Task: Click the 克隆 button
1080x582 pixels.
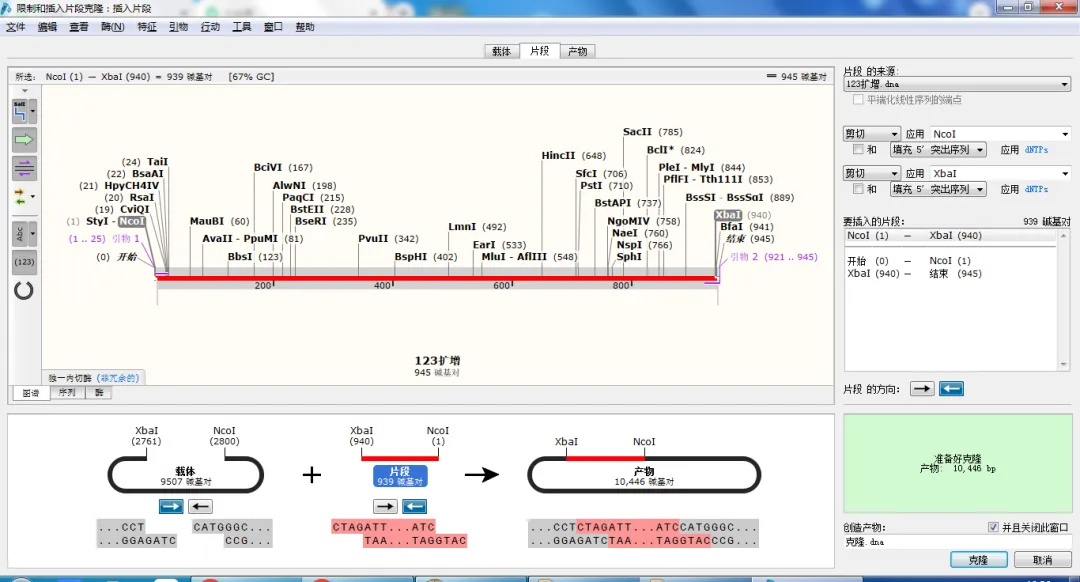Action: (978, 560)
